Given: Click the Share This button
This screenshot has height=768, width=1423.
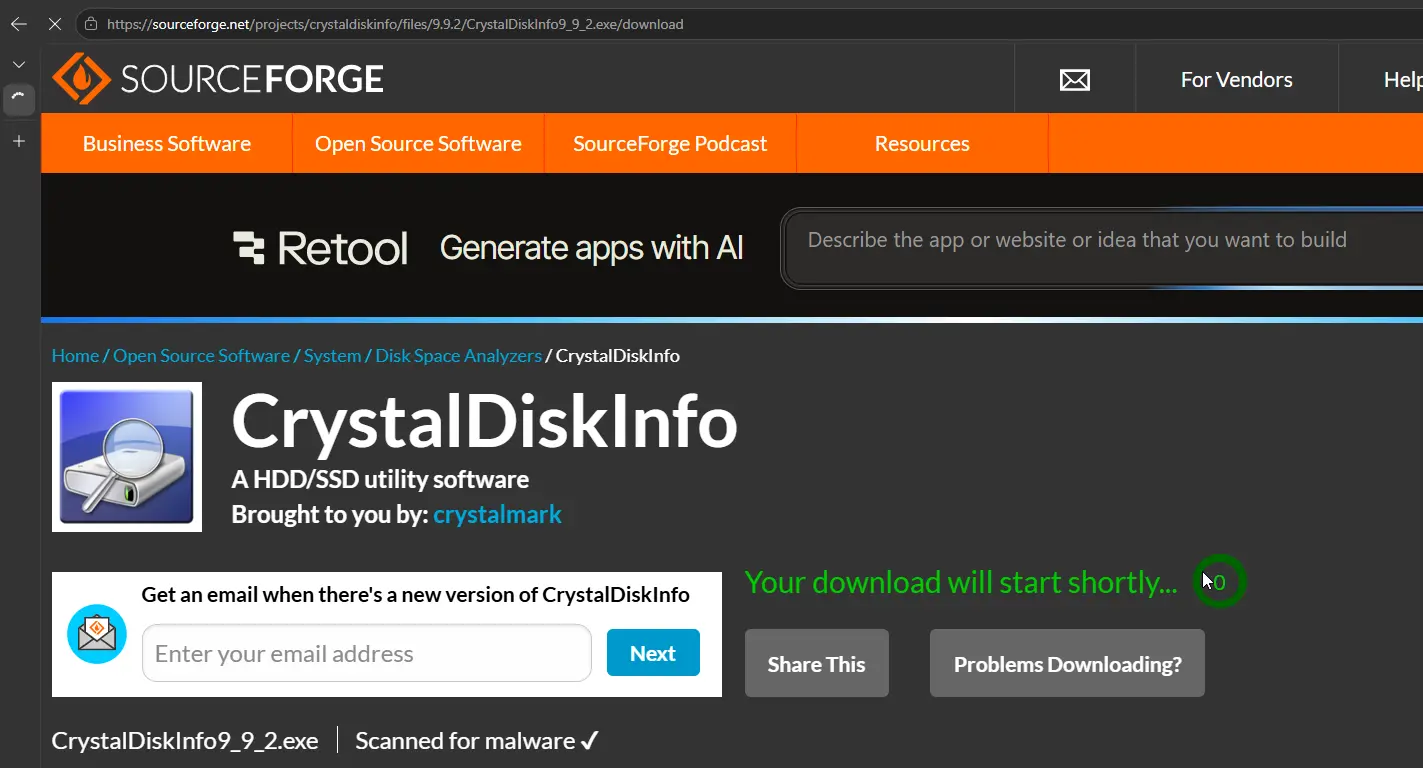Looking at the screenshot, I should pyautogui.click(x=817, y=664).
